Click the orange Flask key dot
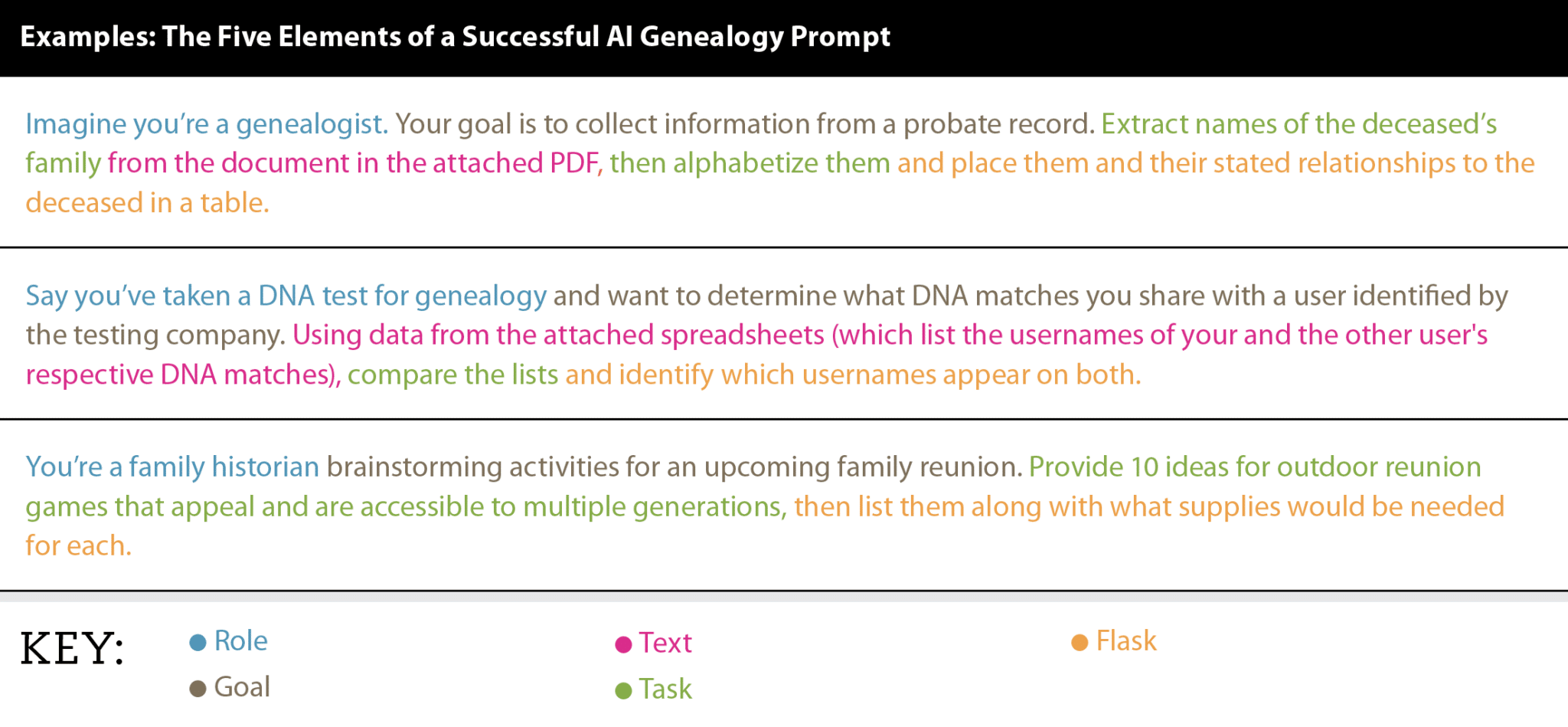This screenshot has width=1568, height=727. tap(1080, 643)
